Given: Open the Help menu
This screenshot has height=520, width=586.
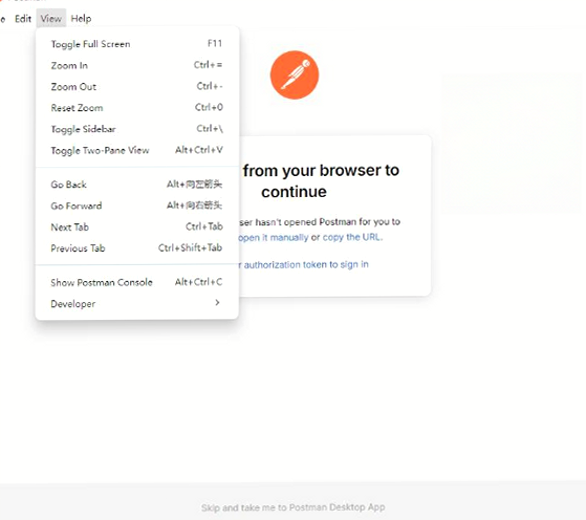Looking at the screenshot, I should 81,18.
